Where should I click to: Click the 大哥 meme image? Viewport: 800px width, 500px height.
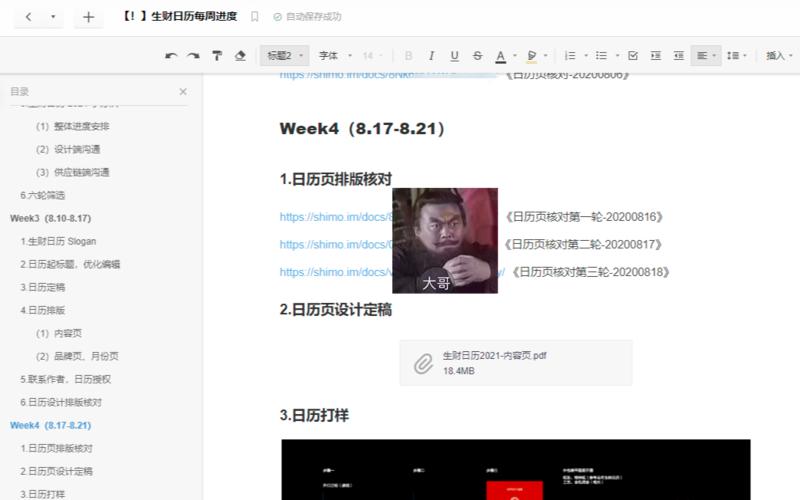point(445,241)
